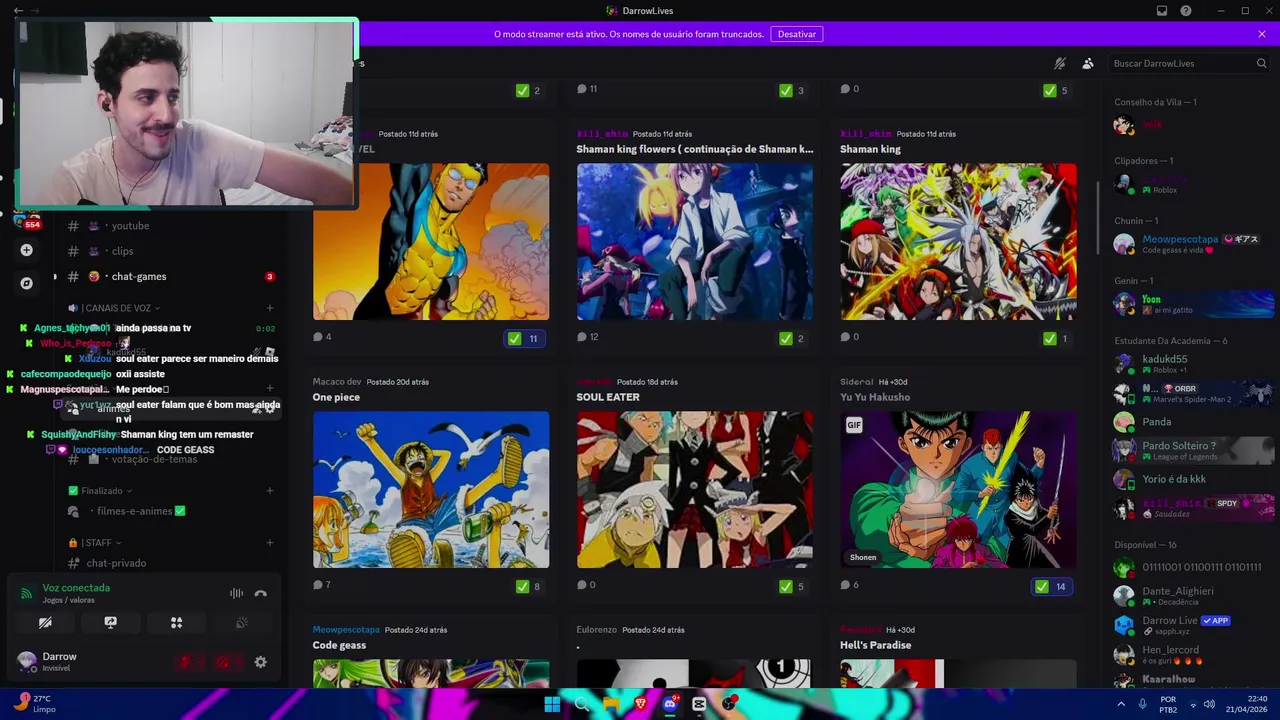1280x720 pixels.
Task: Open Dante_Alighieri member profile
Action: click(x=1192, y=596)
